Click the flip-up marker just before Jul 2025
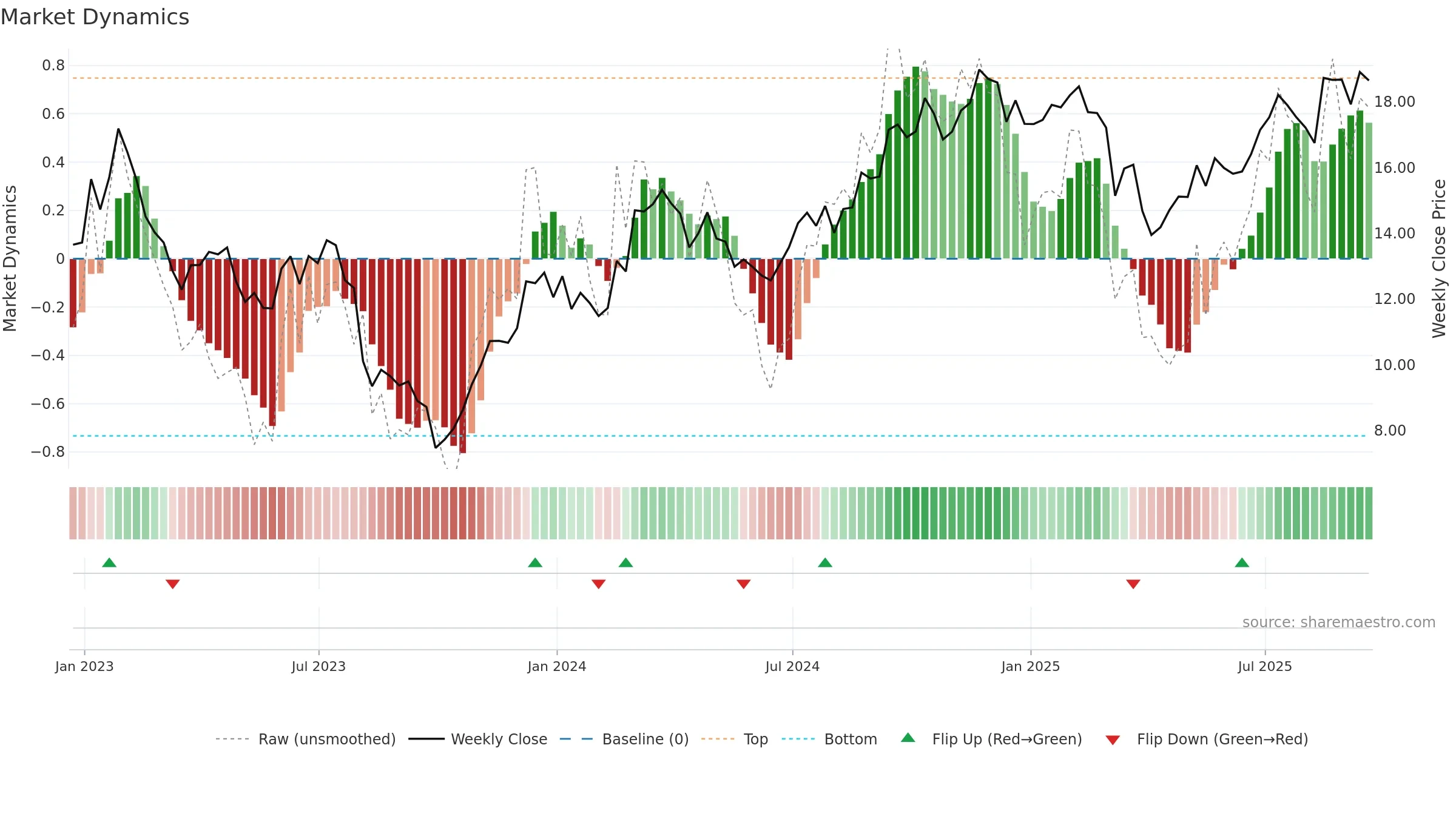Image resolution: width=1456 pixels, height=819 pixels. [1242, 562]
